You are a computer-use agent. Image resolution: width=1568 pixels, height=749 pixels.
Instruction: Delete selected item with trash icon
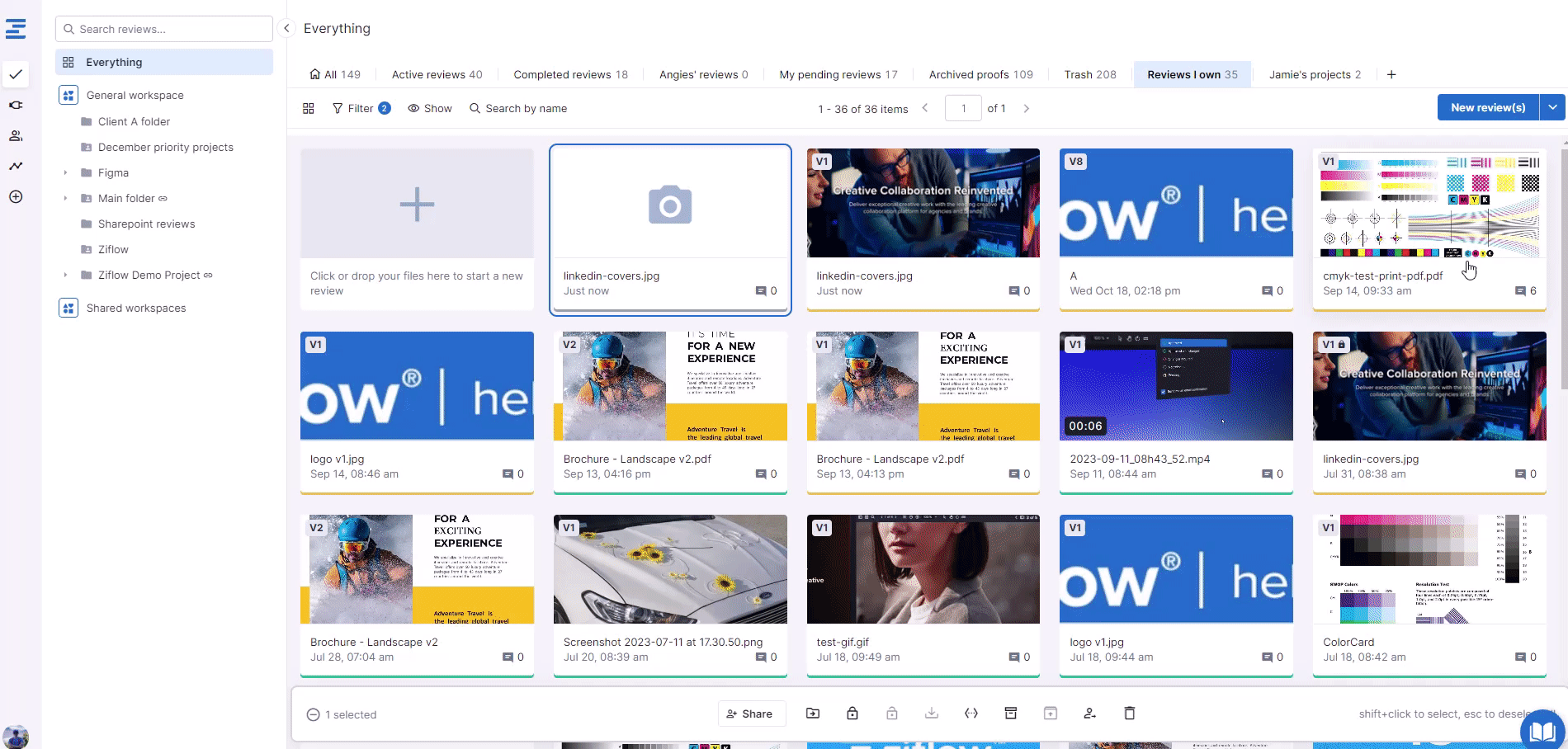[x=1130, y=714]
